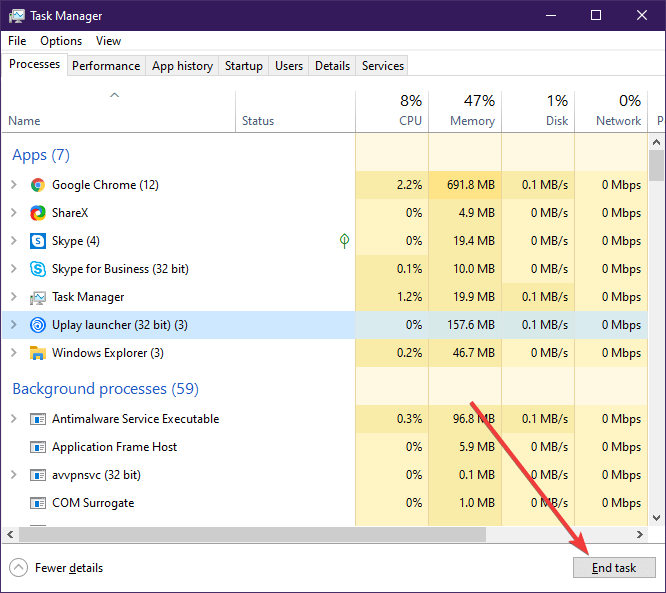666x593 pixels.
Task: Click the Uplay launcher icon
Action: (x=38, y=325)
